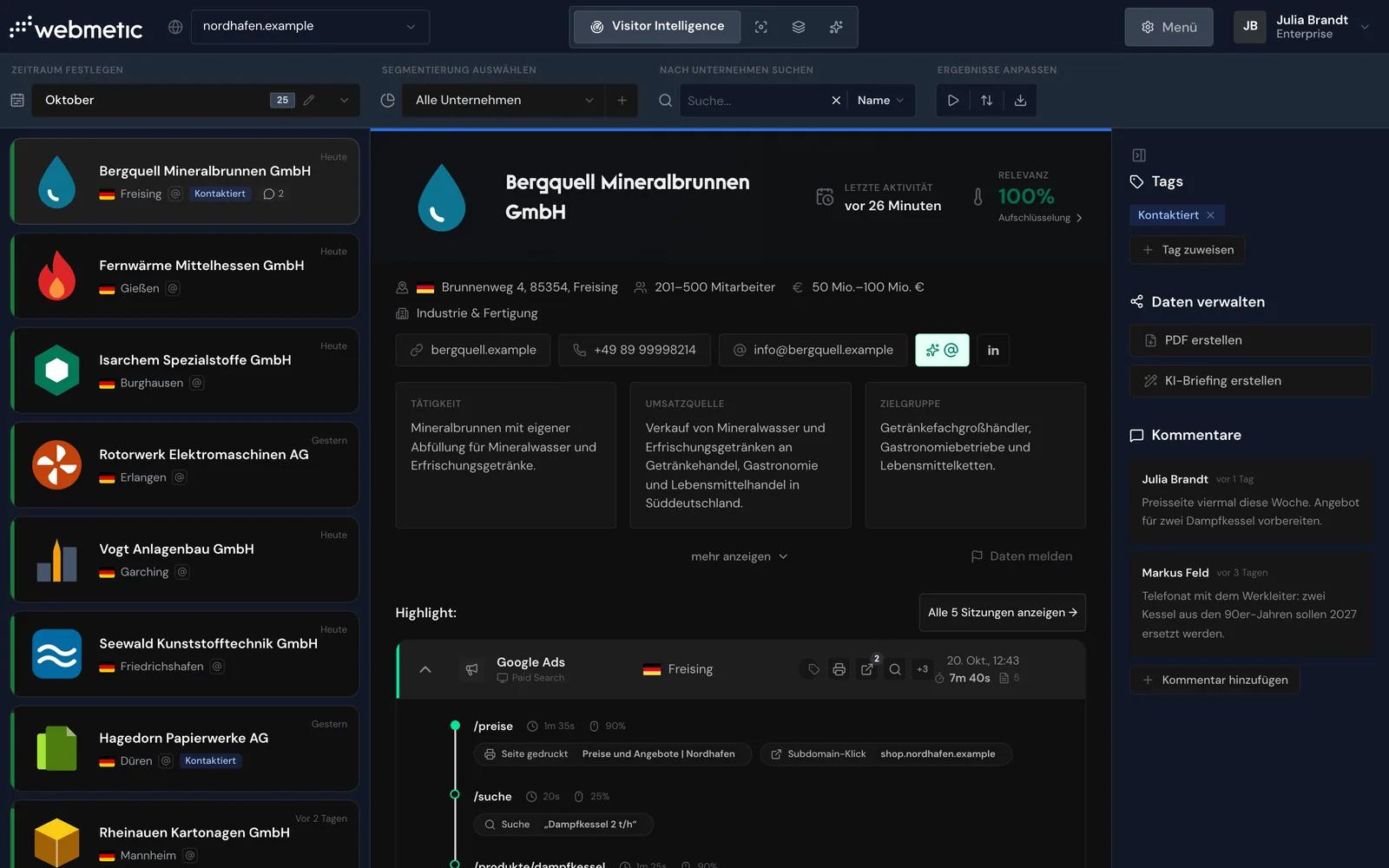Click the stacked layers icon in top toolbar
Image resolution: width=1389 pixels, height=868 pixels.
pyautogui.click(x=799, y=27)
